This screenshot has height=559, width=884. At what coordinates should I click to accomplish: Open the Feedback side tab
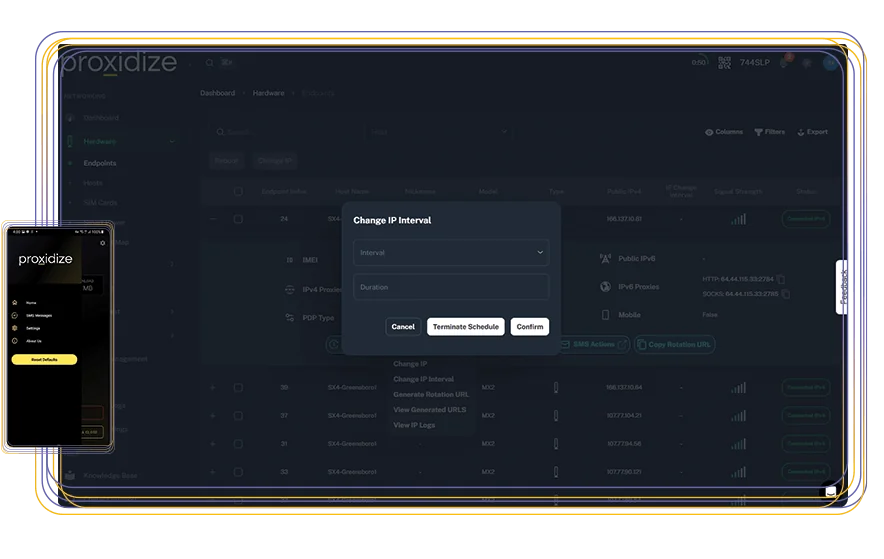842,287
